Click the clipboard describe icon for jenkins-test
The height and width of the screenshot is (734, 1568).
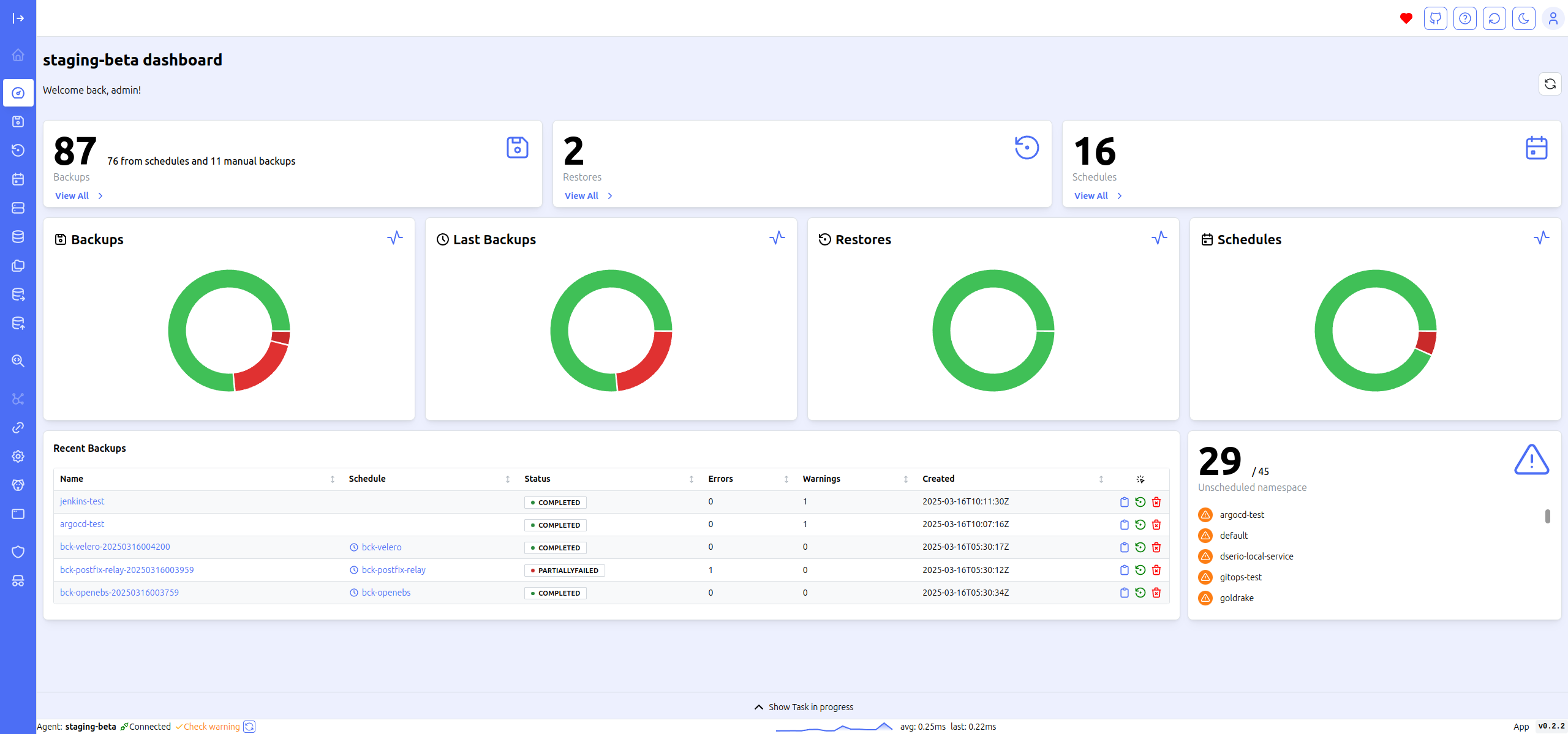click(1124, 502)
